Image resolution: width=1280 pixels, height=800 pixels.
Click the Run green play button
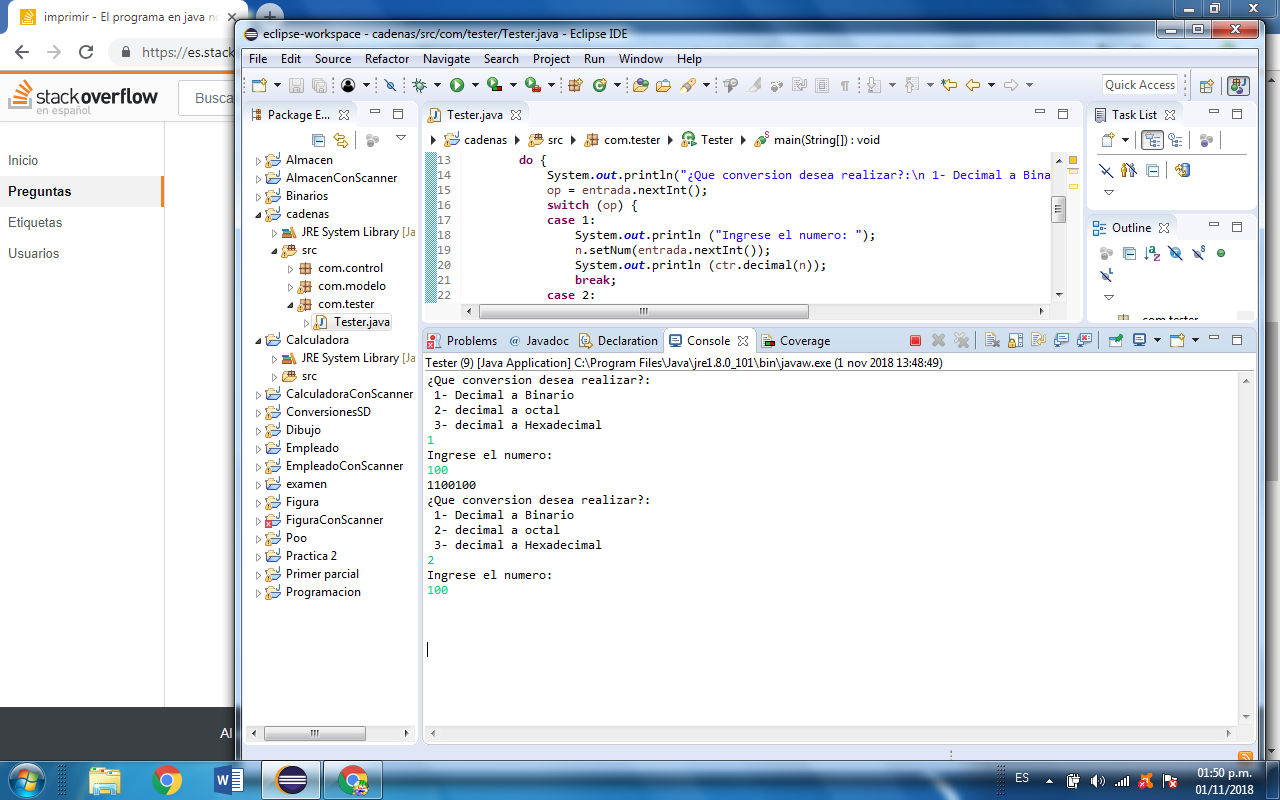point(456,85)
